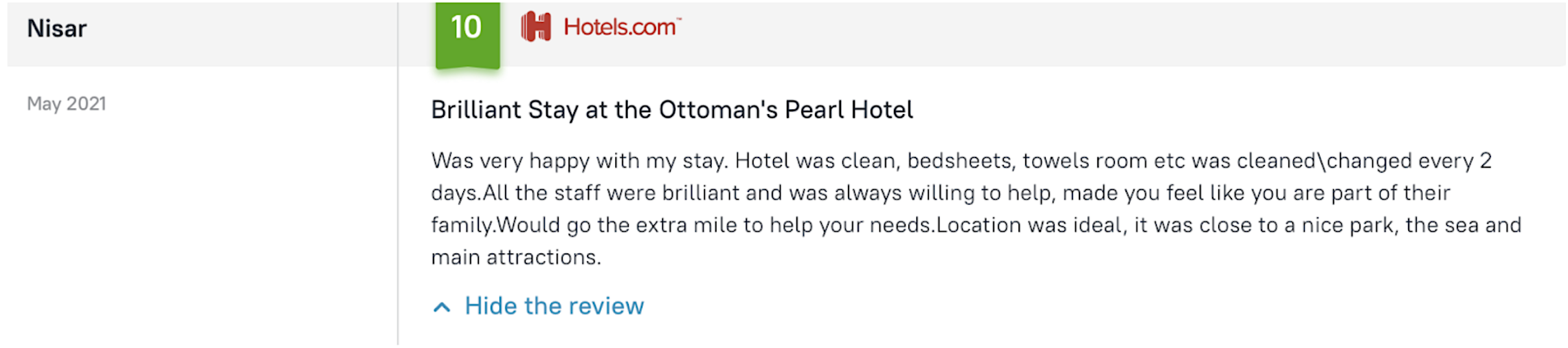Screen dimensions: 1568x348
Task: Collapse the review using Hide the review
Action: [554, 306]
